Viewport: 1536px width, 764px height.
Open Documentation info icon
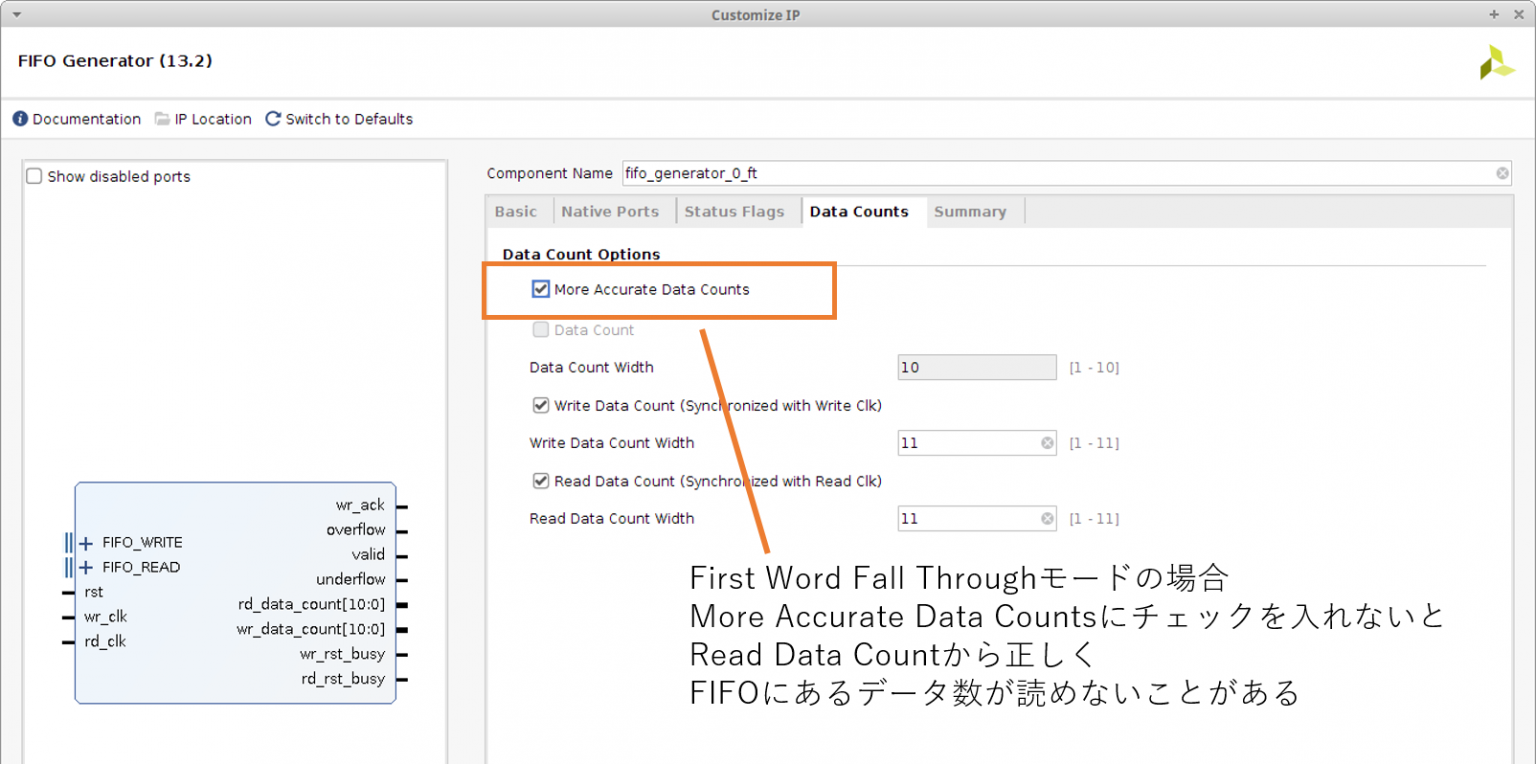coord(20,119)
